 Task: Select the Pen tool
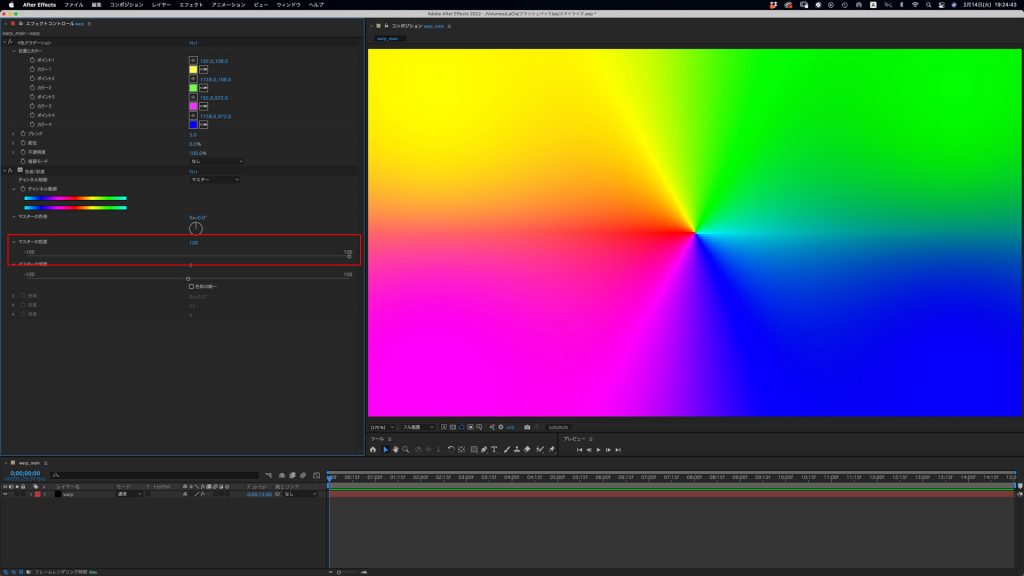(x=483, y=450)
